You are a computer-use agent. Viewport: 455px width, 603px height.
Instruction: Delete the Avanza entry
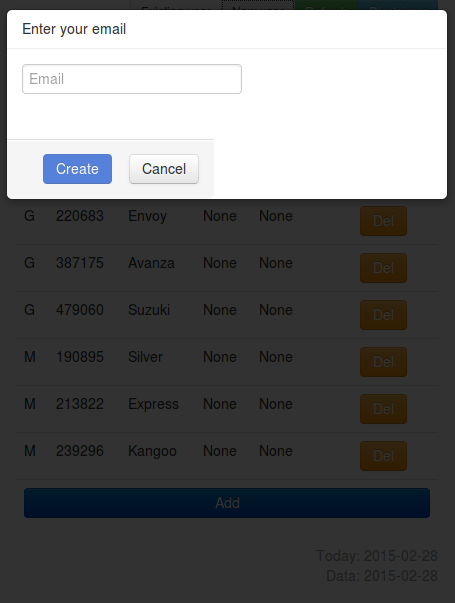click(x=383, y=268)
